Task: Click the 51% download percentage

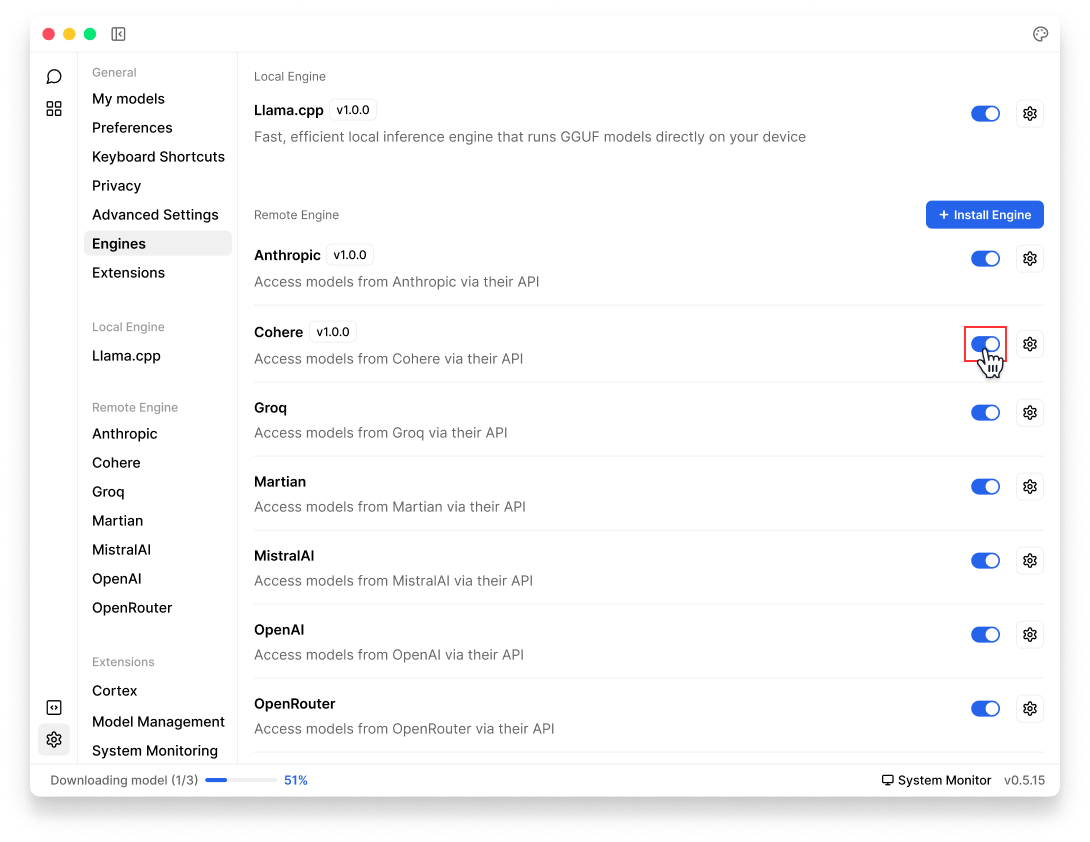Action: 295,780
